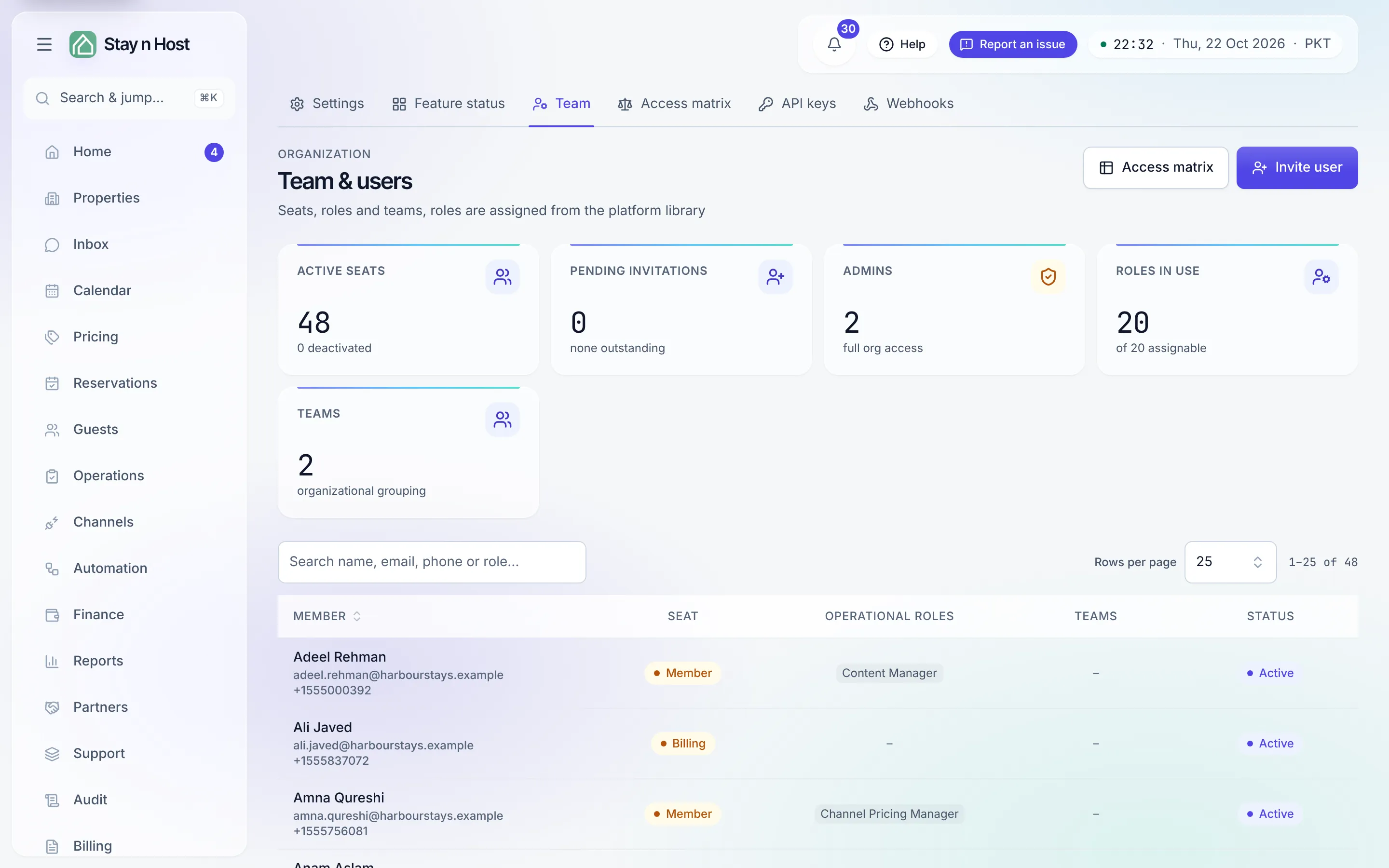
Task: Click Ali Javed's email address
Action: 383,745
